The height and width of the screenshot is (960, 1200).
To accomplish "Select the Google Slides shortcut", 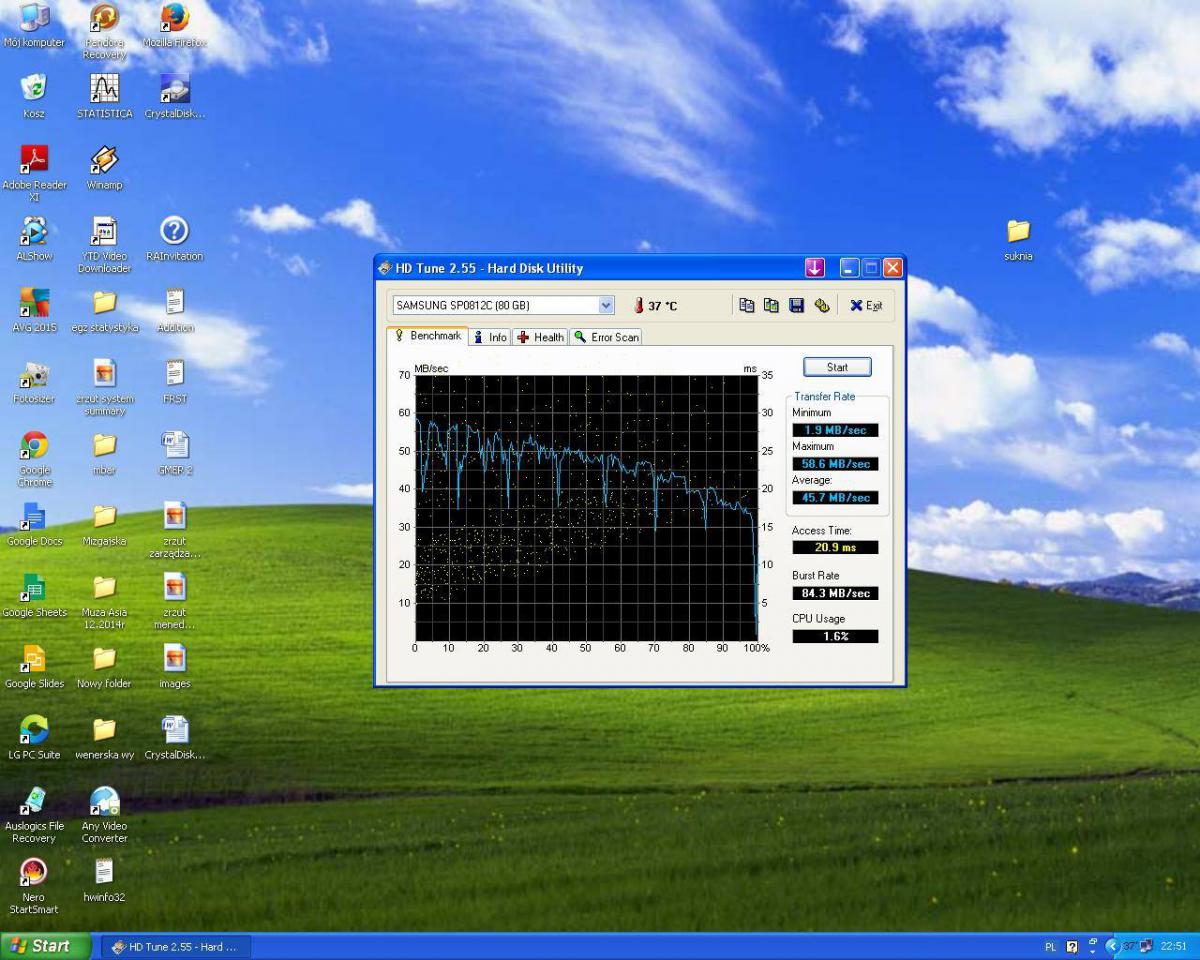I will coord(34,665).
